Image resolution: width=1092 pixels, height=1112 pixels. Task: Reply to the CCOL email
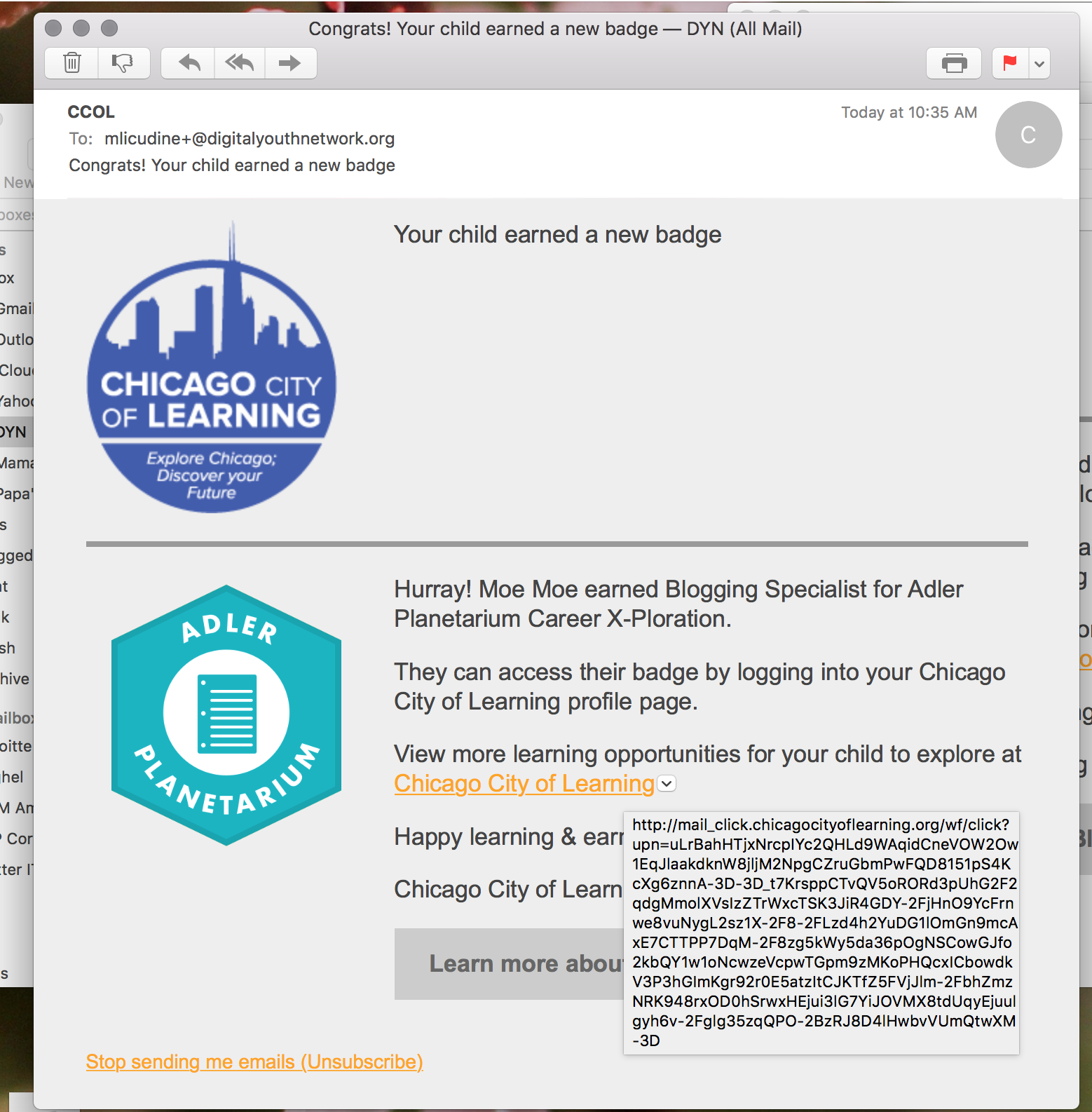(189, 63)
